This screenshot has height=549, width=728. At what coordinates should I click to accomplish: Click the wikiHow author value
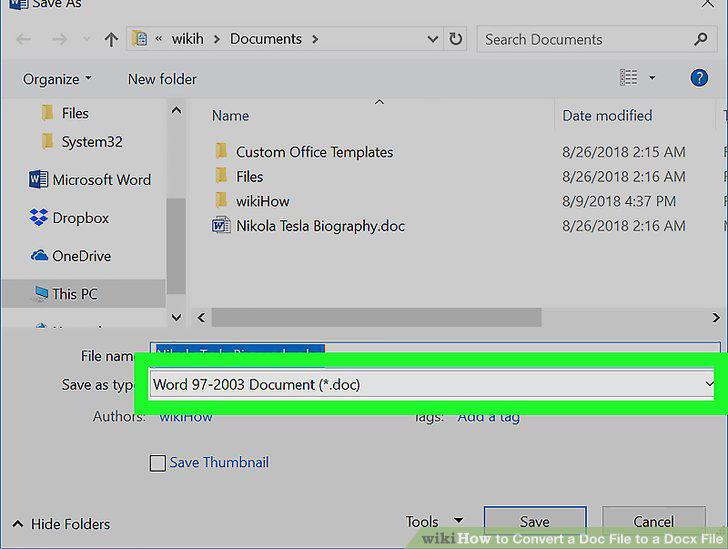coord(186,417)
